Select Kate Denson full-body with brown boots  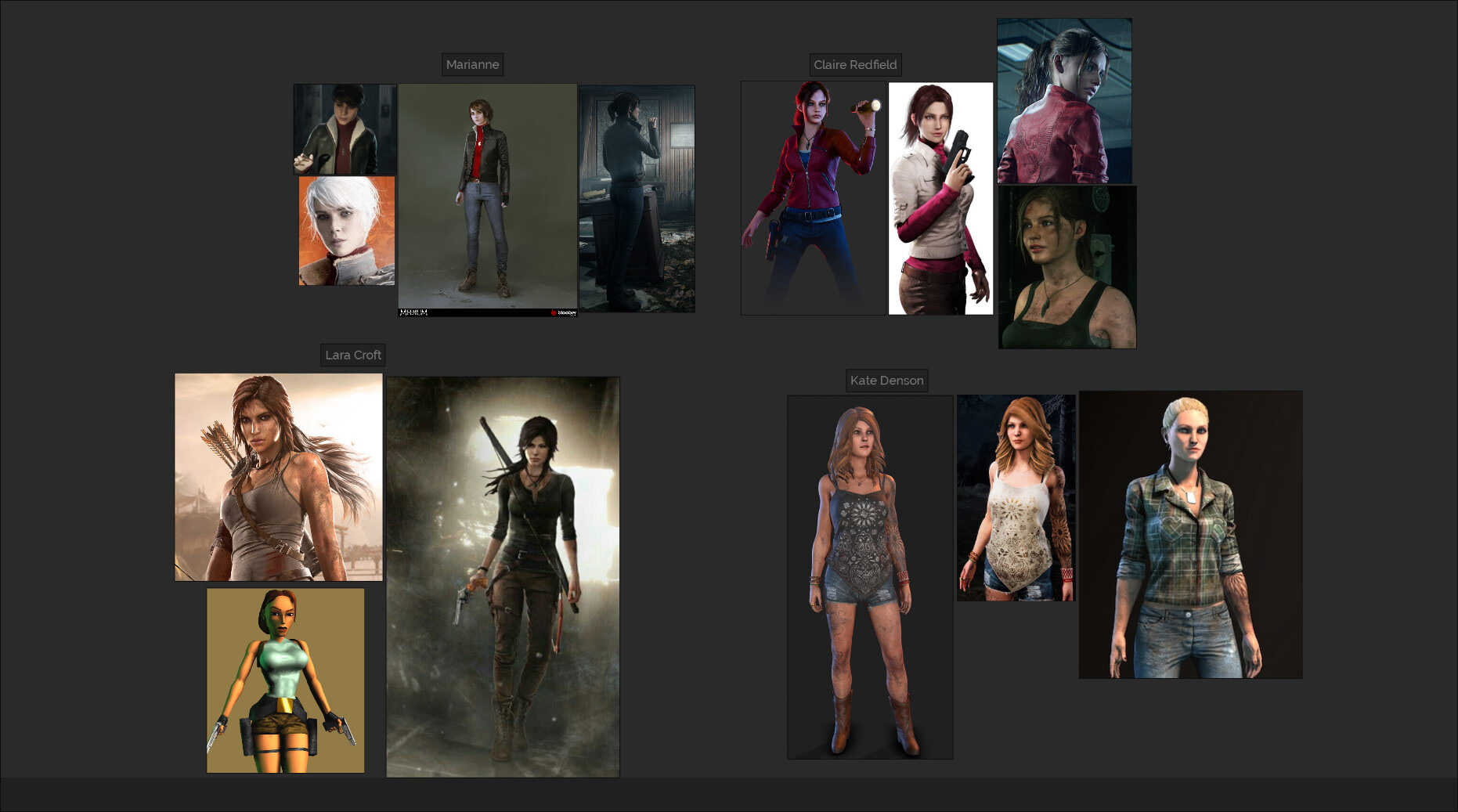pyautogui.click(x=870, y=577)
